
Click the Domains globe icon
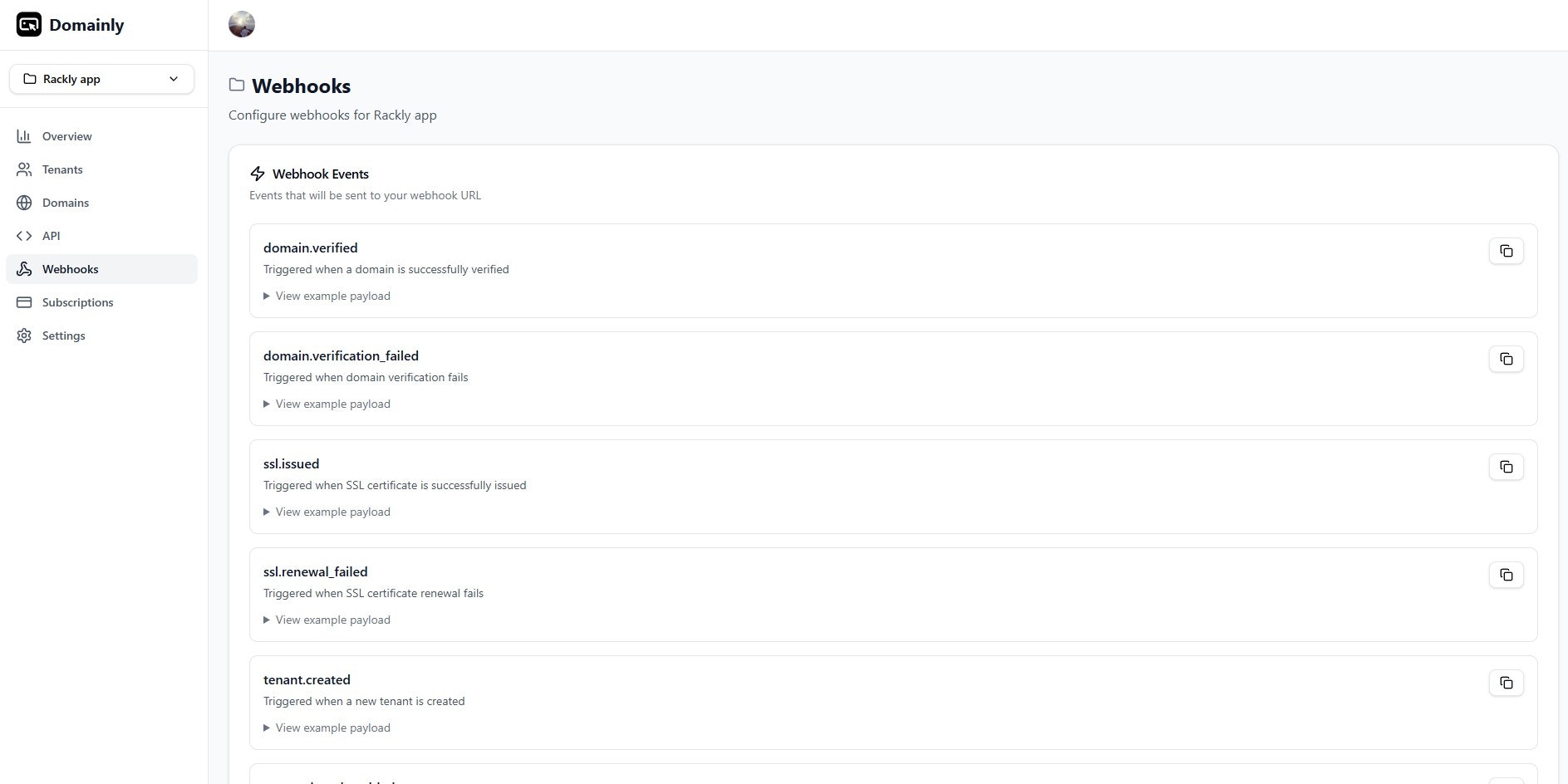[x=24, y=203]
